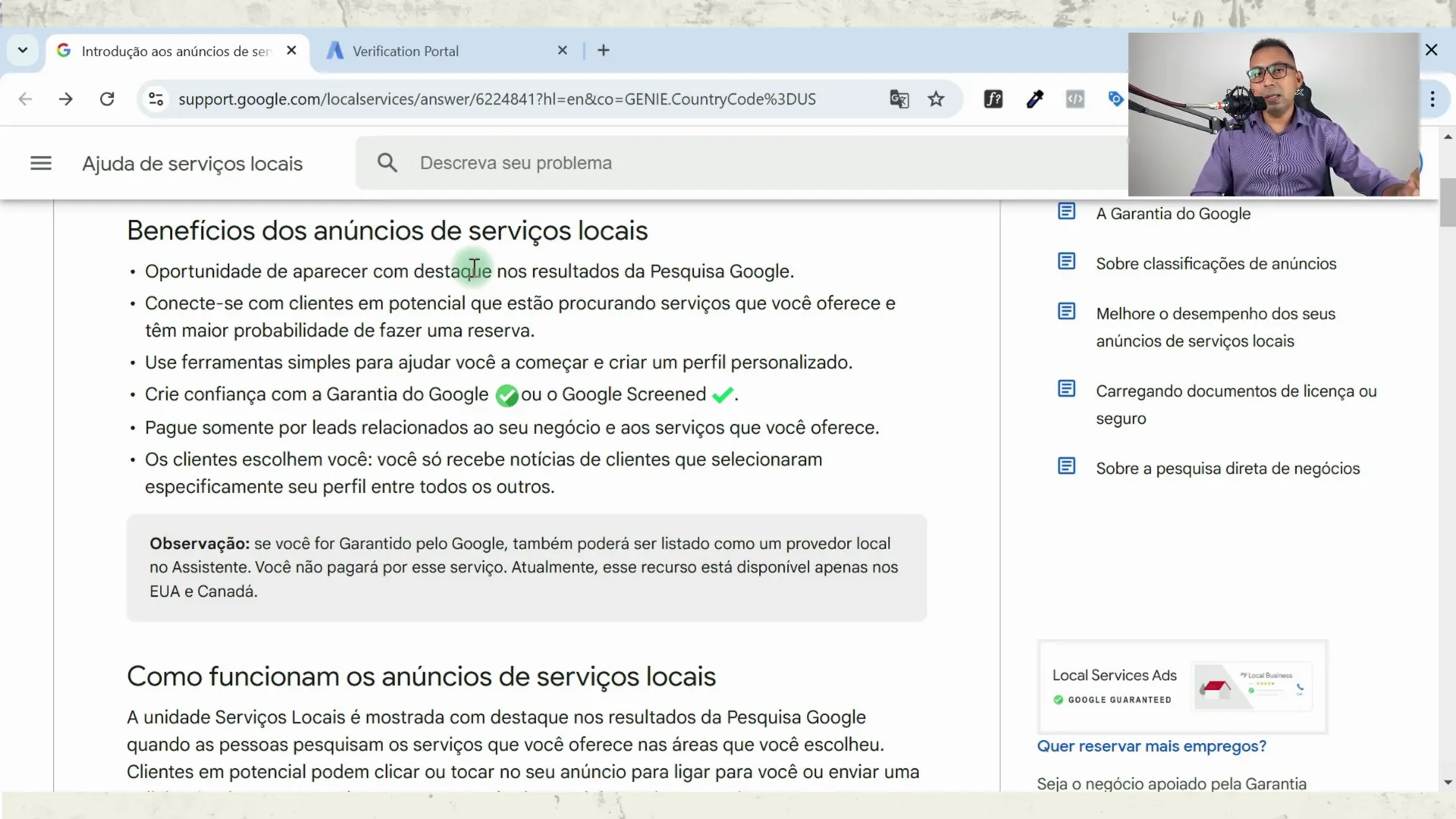The height and width of the screenshot is (819, 1456).
Task: Click the bullet starting Oportunidade de aparecer
Action: tap(469, 271)
